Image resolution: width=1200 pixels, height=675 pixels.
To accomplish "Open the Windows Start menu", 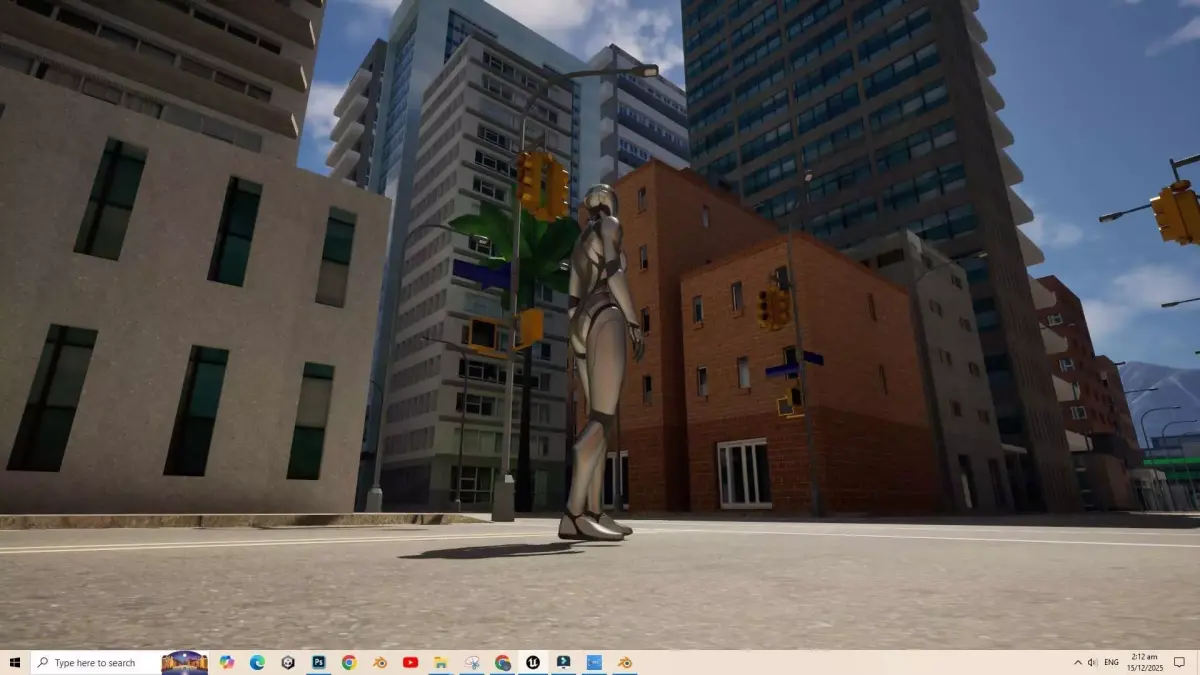I will click(15, 663).
